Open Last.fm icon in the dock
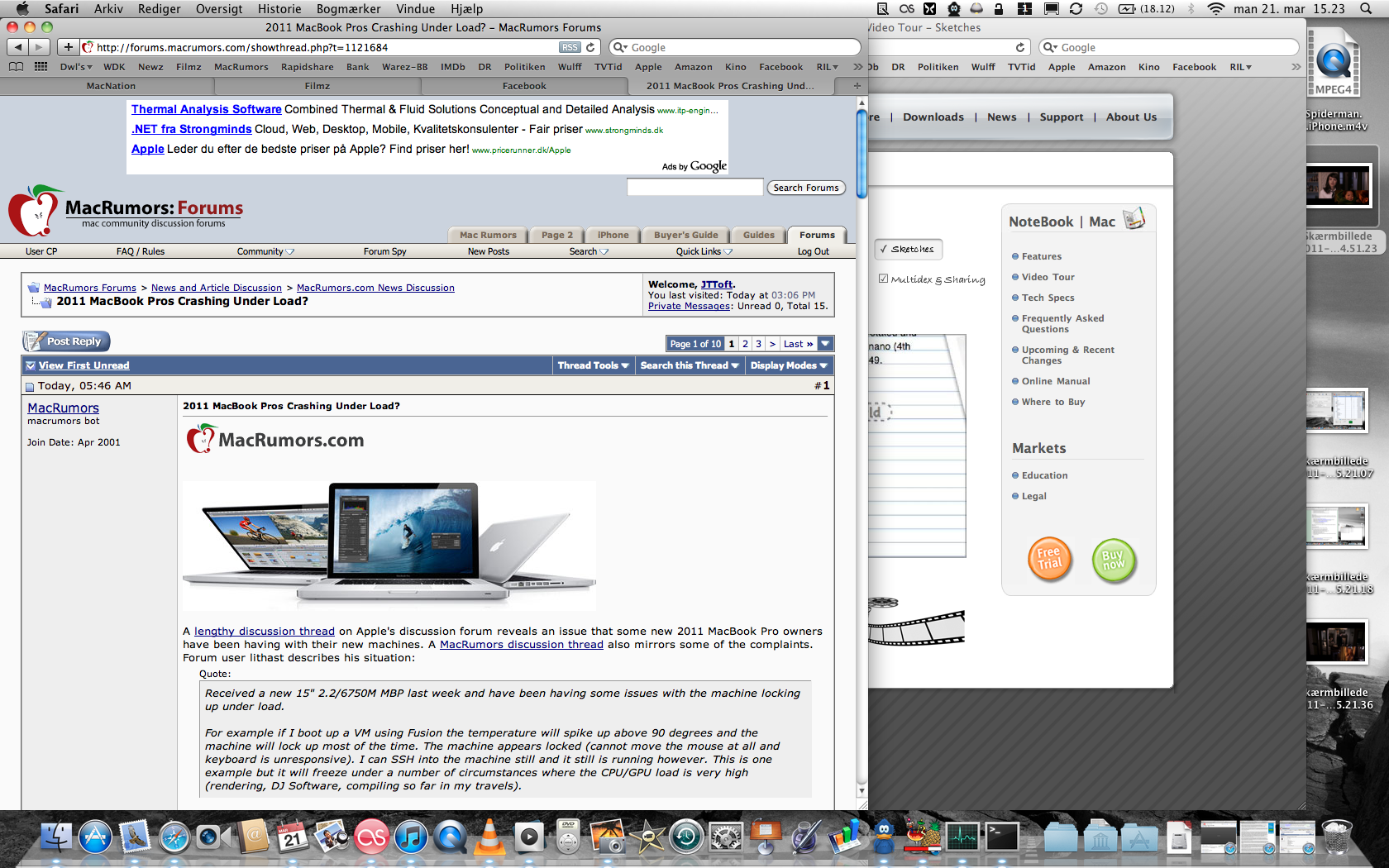Image resolution: width=1389 pixels, height=868 pixels. pyautogui.click(x=371, y=837)
